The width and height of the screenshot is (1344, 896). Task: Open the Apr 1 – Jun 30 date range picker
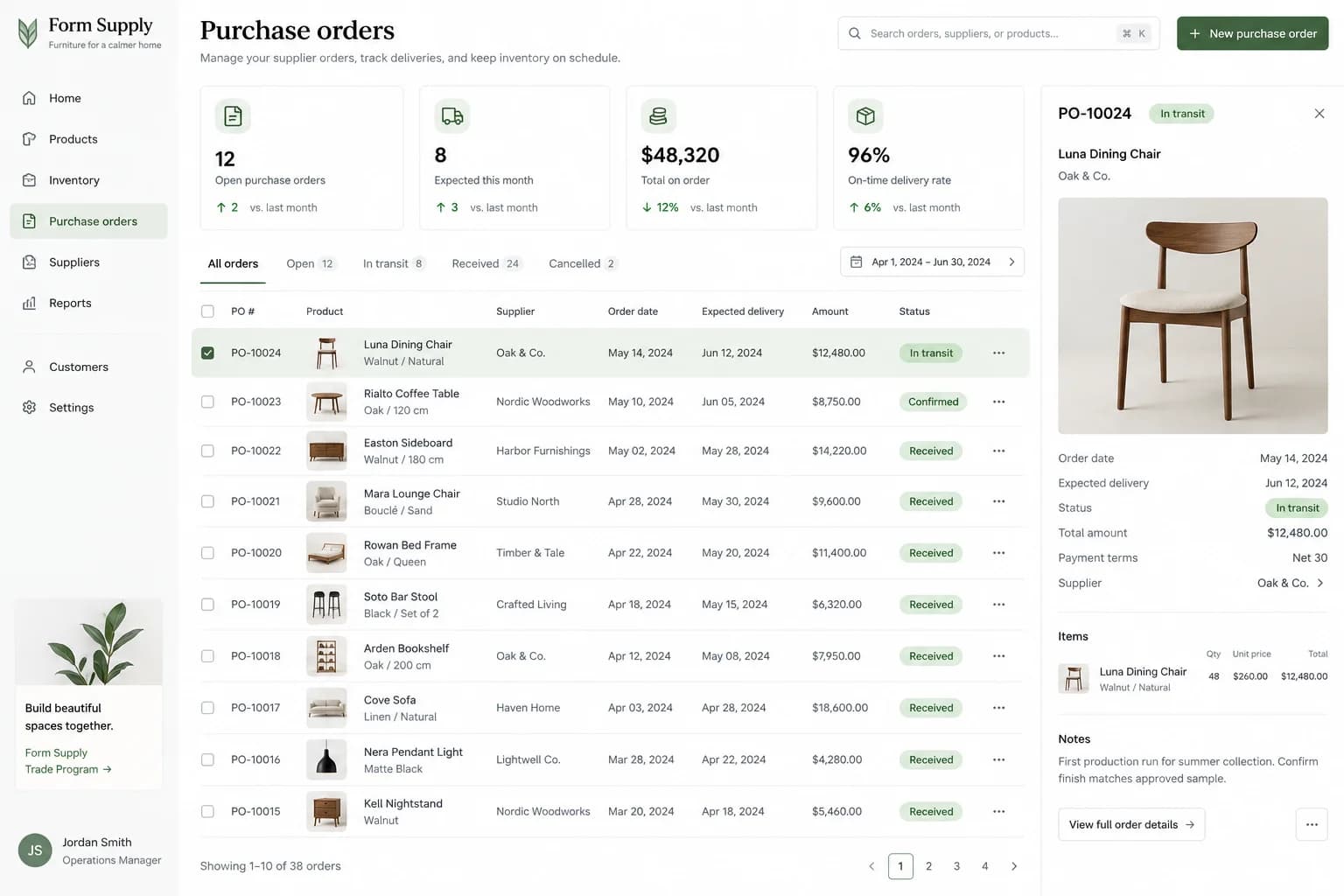tap(932, 262)
